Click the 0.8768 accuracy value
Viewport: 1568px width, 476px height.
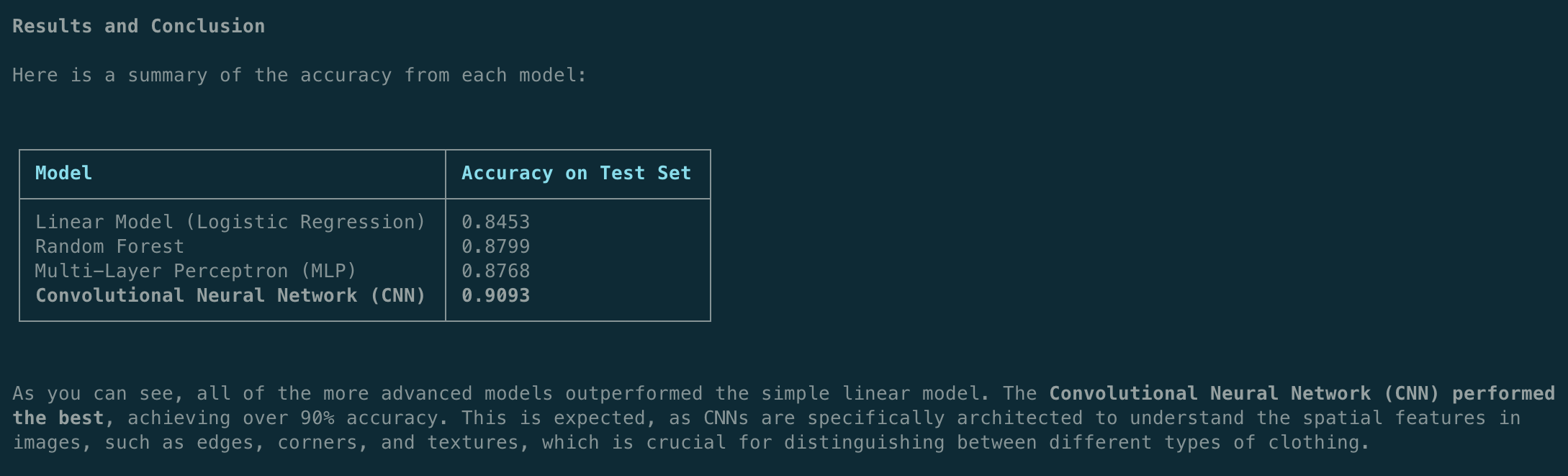(x=495, y=271)
